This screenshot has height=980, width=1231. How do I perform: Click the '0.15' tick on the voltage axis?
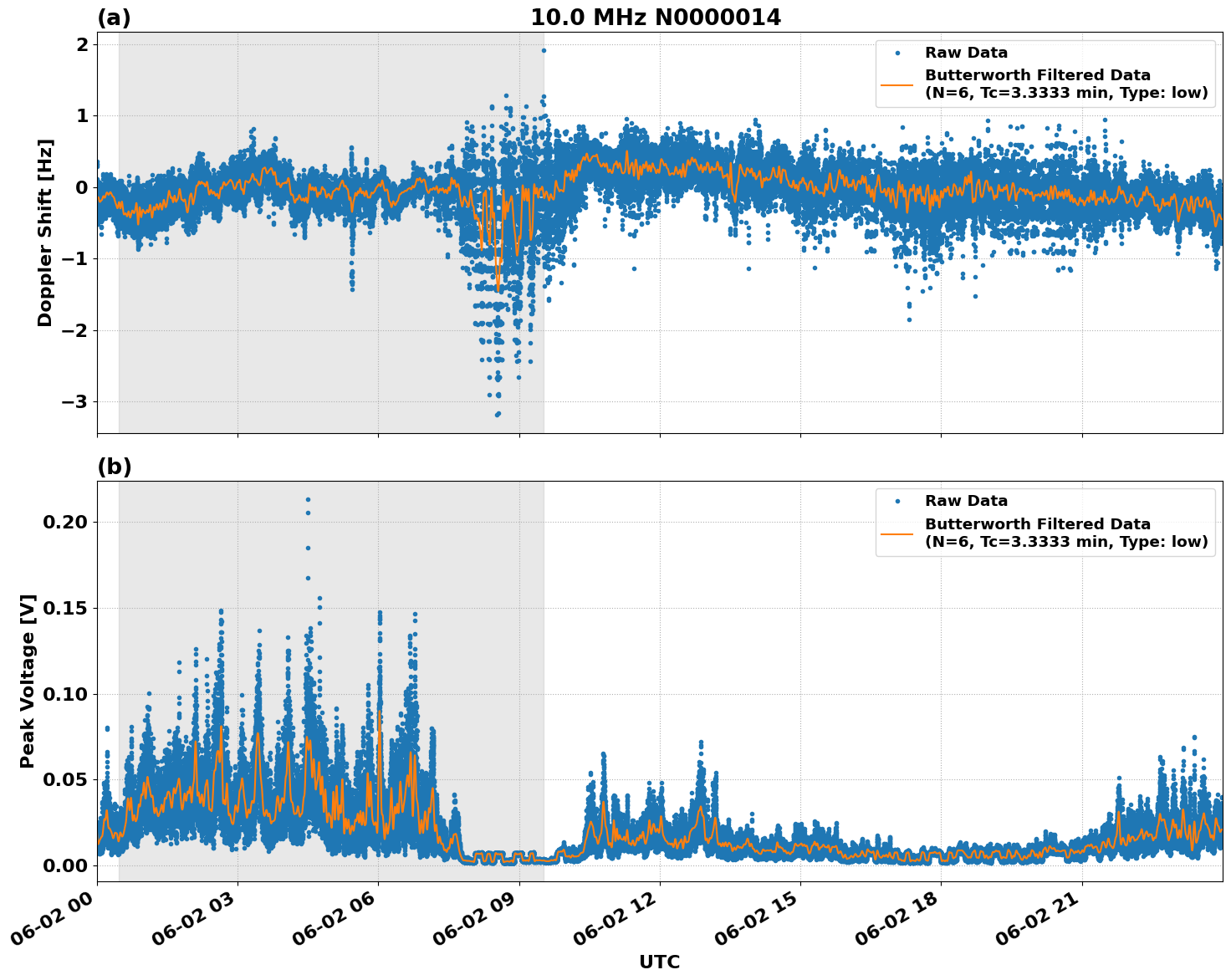point(65,609)
